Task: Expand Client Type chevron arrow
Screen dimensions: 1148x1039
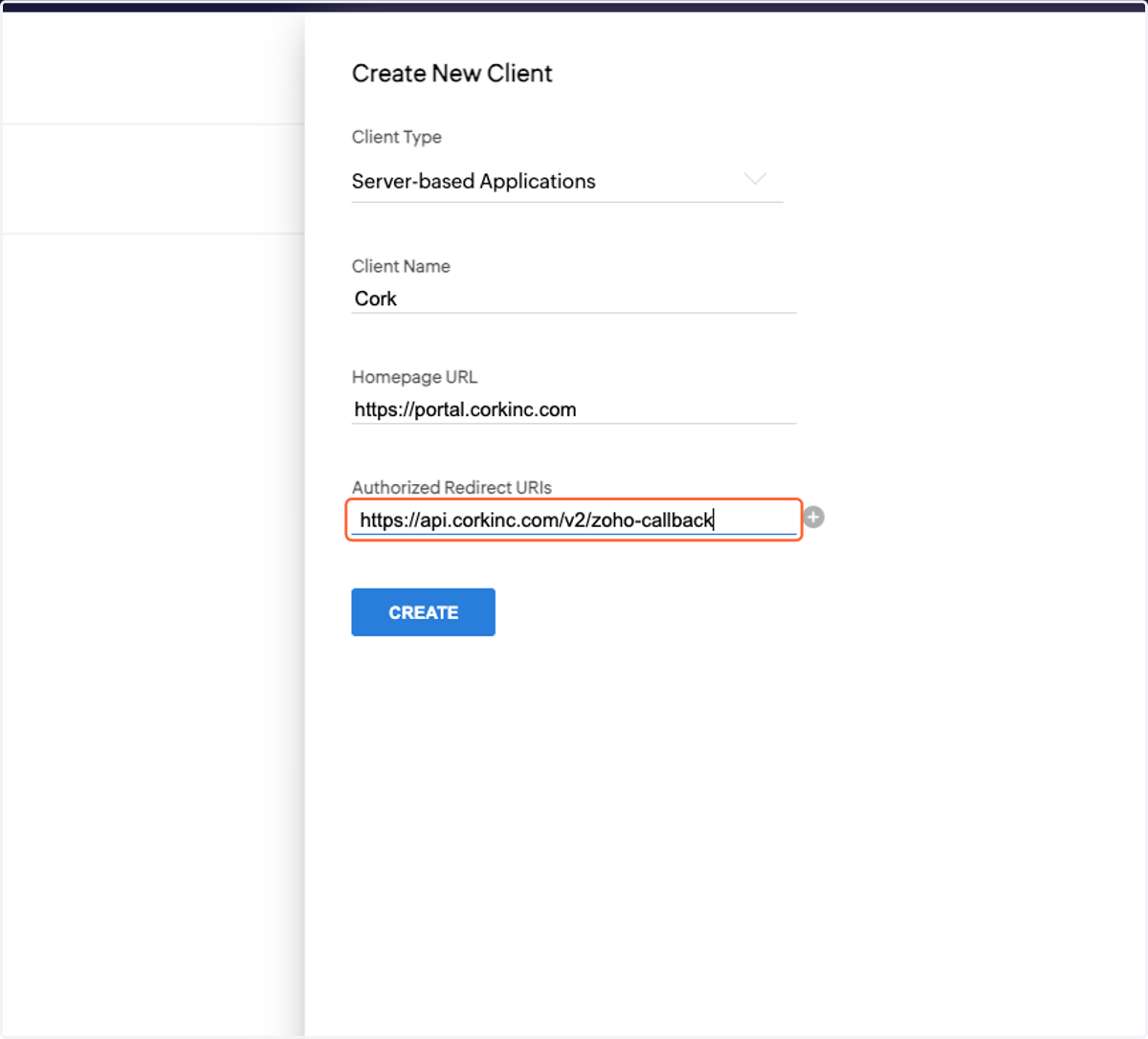Action: 755,179
